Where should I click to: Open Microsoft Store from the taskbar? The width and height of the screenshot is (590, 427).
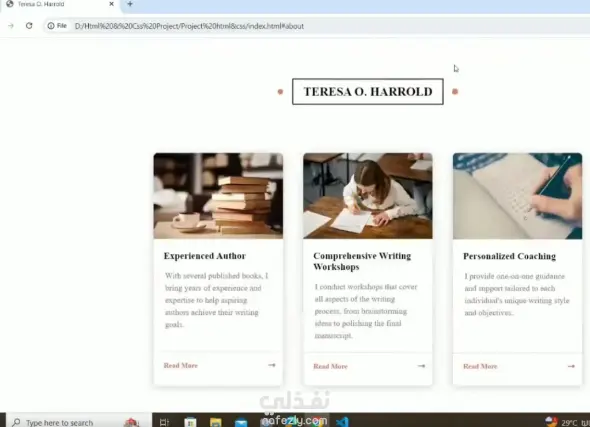coord(190,422)
